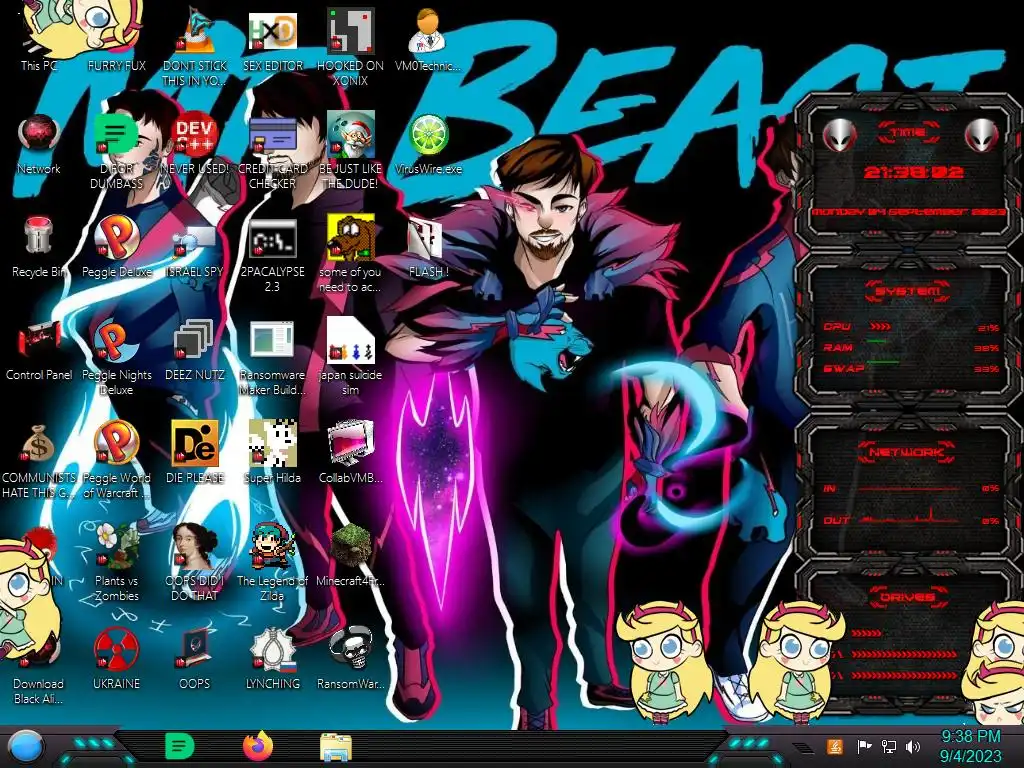Click the right alien head emblem in widget
1024x768 pixels.
pos(981,136)
